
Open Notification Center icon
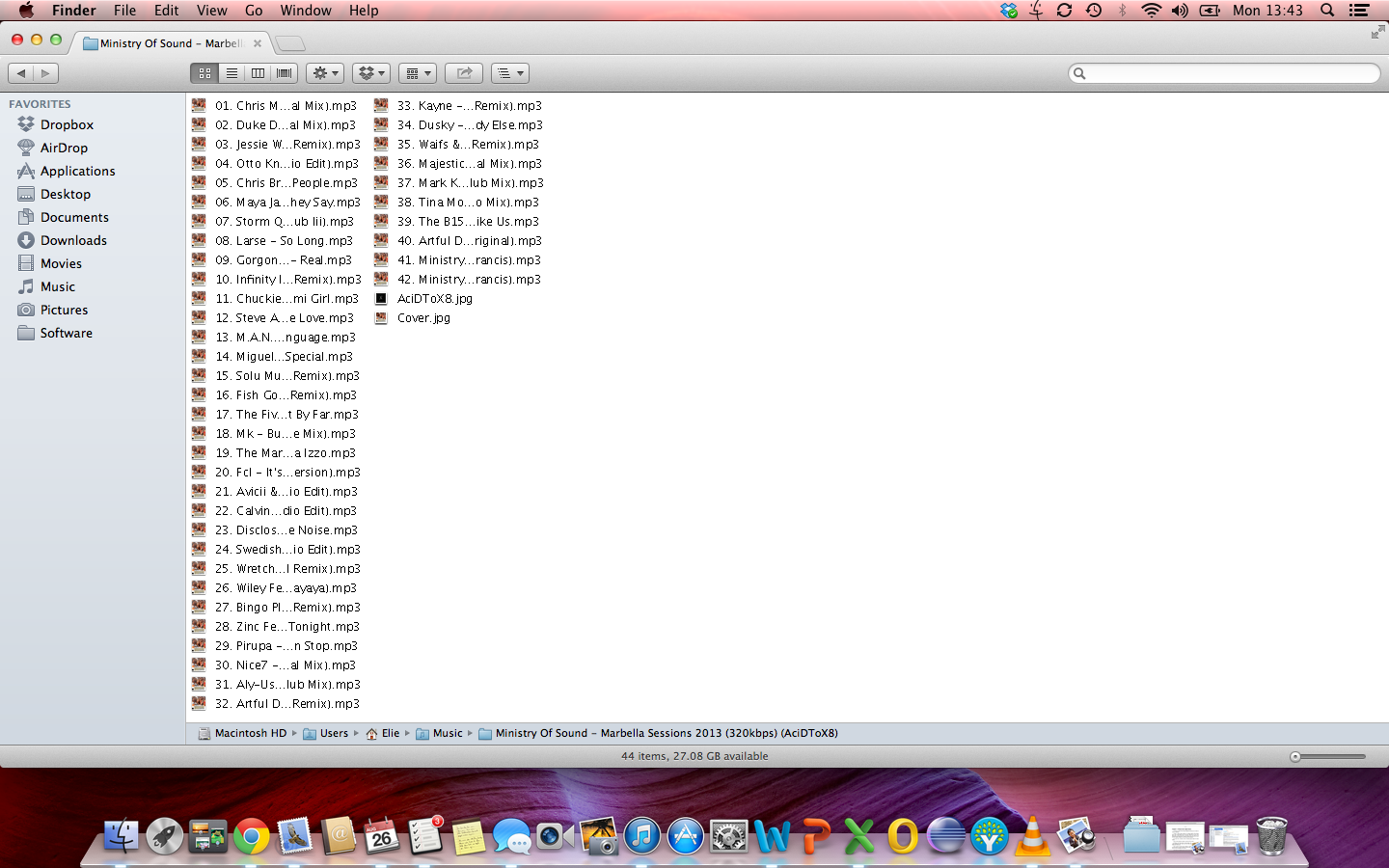coord(1359,11)
